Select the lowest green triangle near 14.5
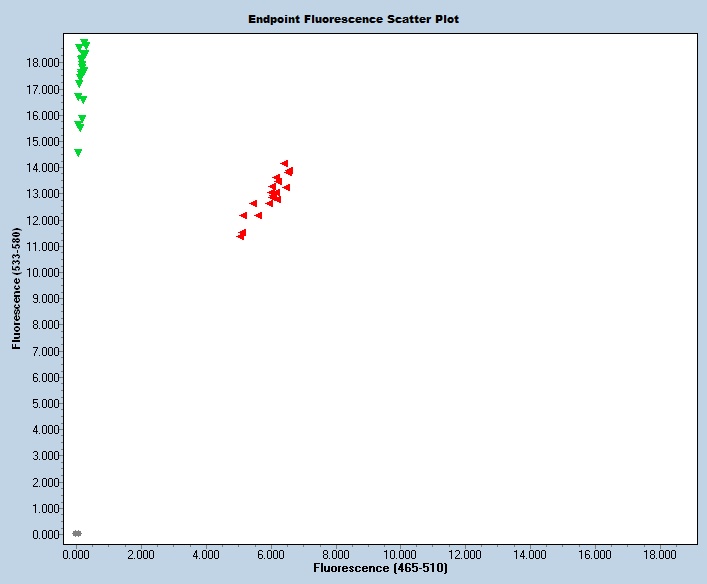 click(x=78, y=153)
